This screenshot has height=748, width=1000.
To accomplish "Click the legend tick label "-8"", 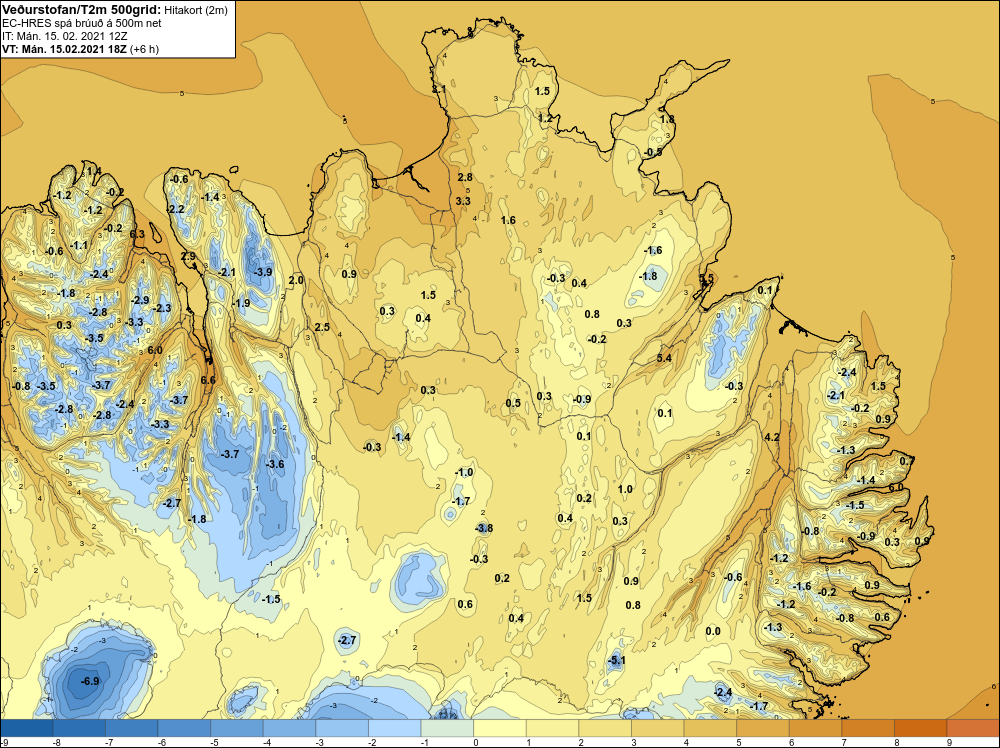I will click(x=56, y=742).
